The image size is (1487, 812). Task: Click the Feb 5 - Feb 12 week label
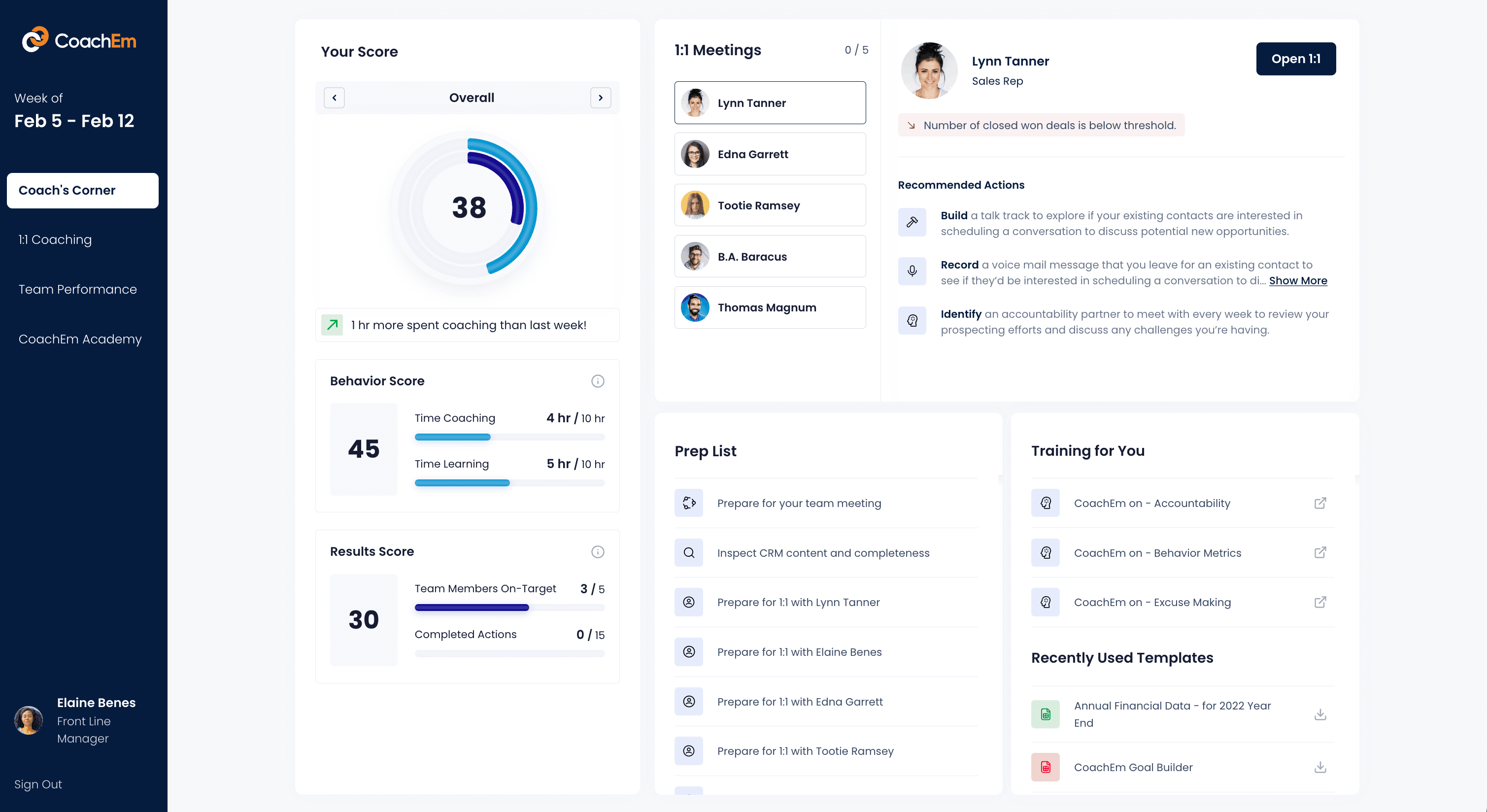click(74, 121)
